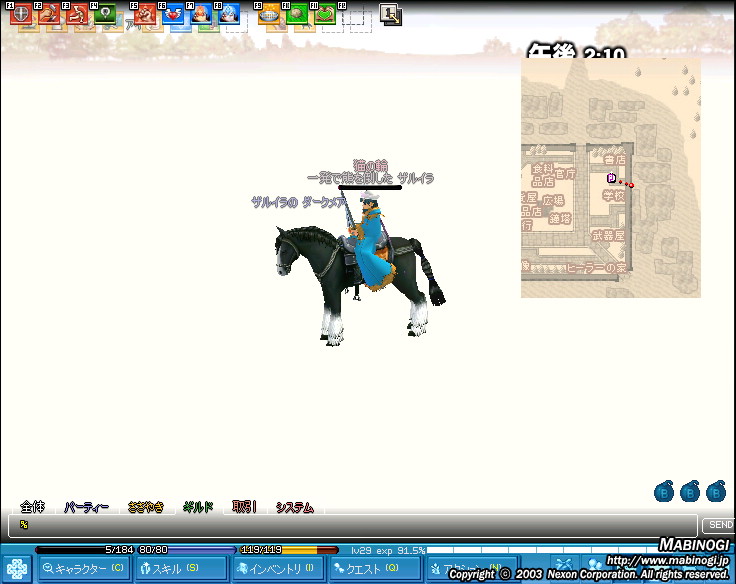The height and width of the screenshot is (584, 736).
Task: Select the F4 green skill hotkey icon
Action: click(105, 14)
